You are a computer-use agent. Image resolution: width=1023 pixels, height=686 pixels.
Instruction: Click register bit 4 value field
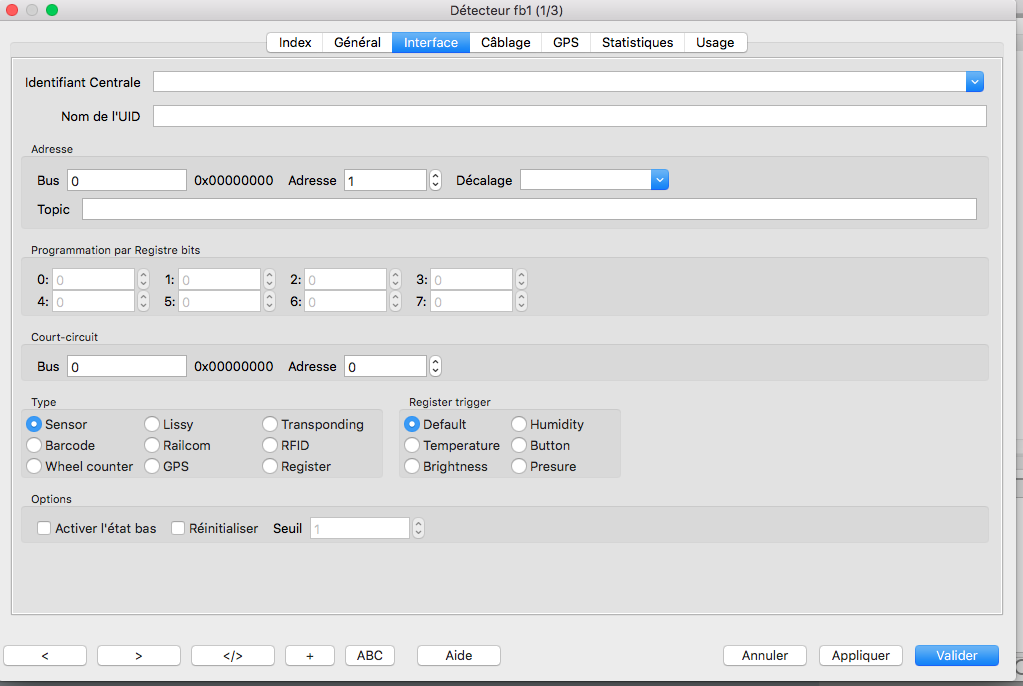point(93,302)
